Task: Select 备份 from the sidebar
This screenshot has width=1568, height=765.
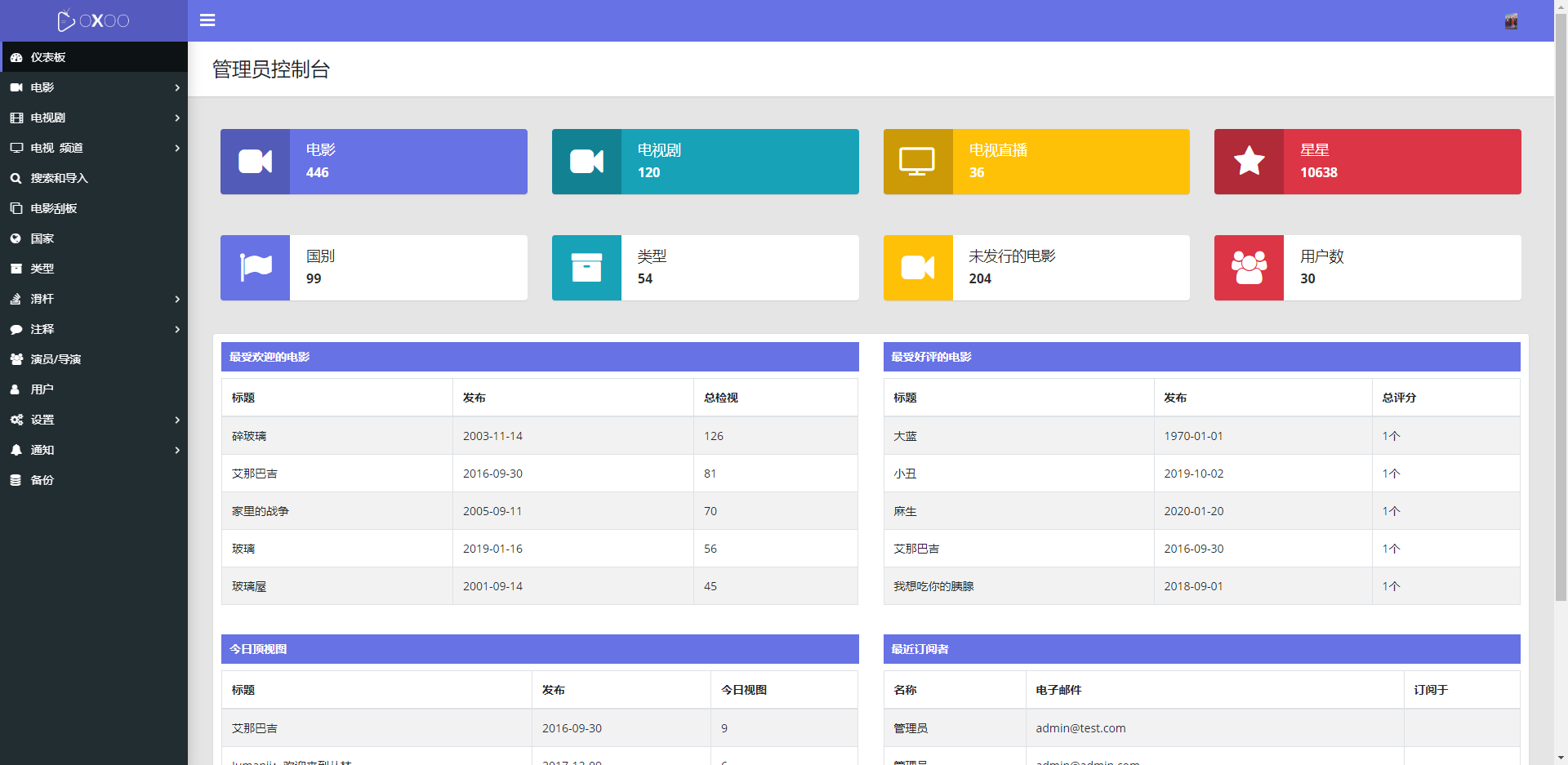Action: (x=42, y=480)
